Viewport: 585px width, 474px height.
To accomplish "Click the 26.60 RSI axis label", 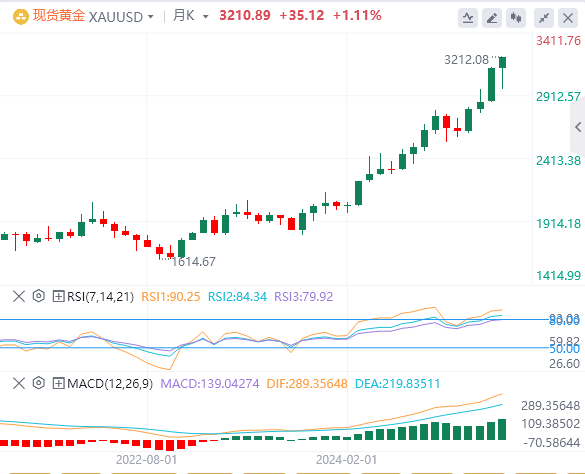I will (x=564, y=364).
